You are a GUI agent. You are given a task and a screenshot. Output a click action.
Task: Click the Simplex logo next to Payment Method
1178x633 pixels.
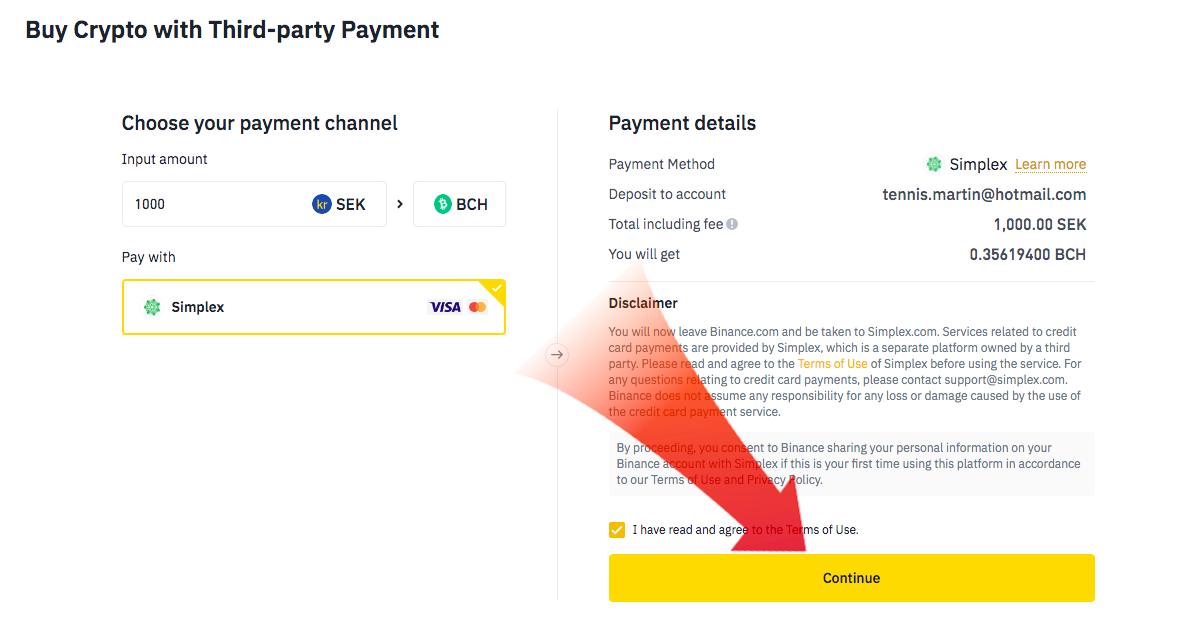point(934,164)
